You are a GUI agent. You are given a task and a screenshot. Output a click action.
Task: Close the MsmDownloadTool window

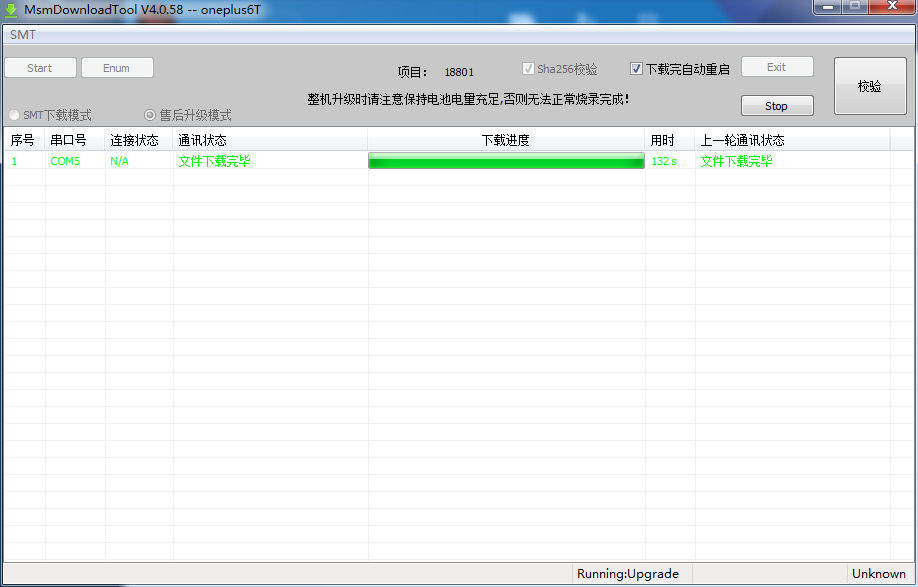click(892, 6)
